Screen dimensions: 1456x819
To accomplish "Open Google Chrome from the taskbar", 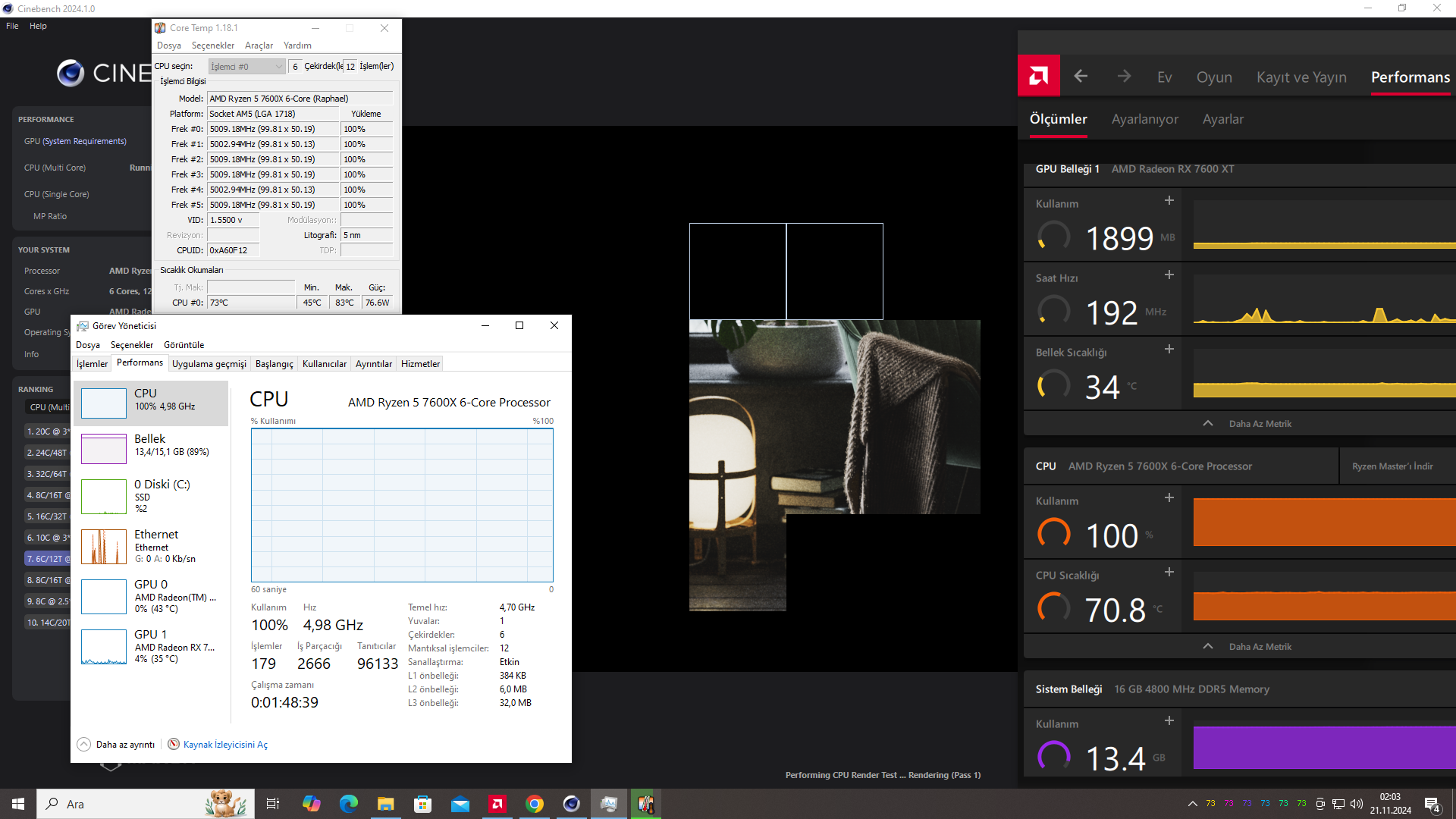I will (x=535, y=804).
